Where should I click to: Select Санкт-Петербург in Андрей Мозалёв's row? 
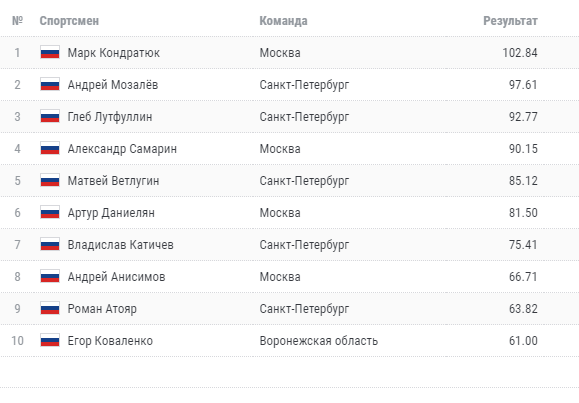point(304,85)
